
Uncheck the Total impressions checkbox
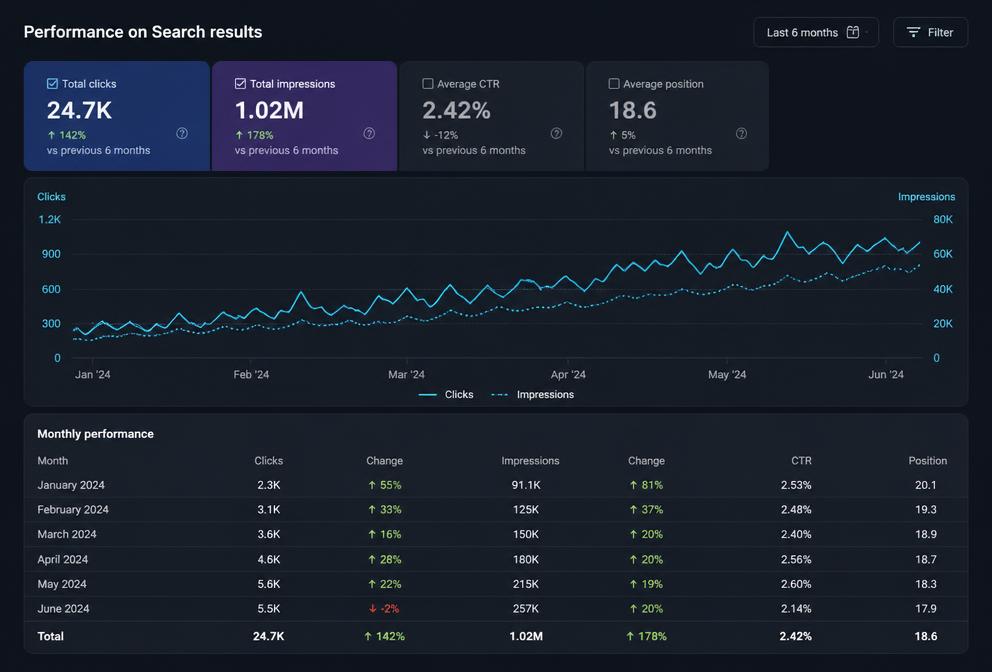(x=240, y=84)
